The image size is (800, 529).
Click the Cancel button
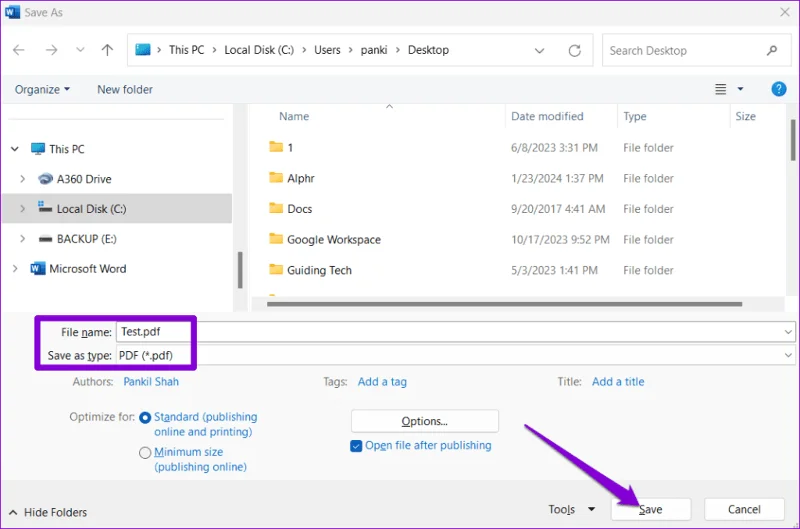[744, 509]
